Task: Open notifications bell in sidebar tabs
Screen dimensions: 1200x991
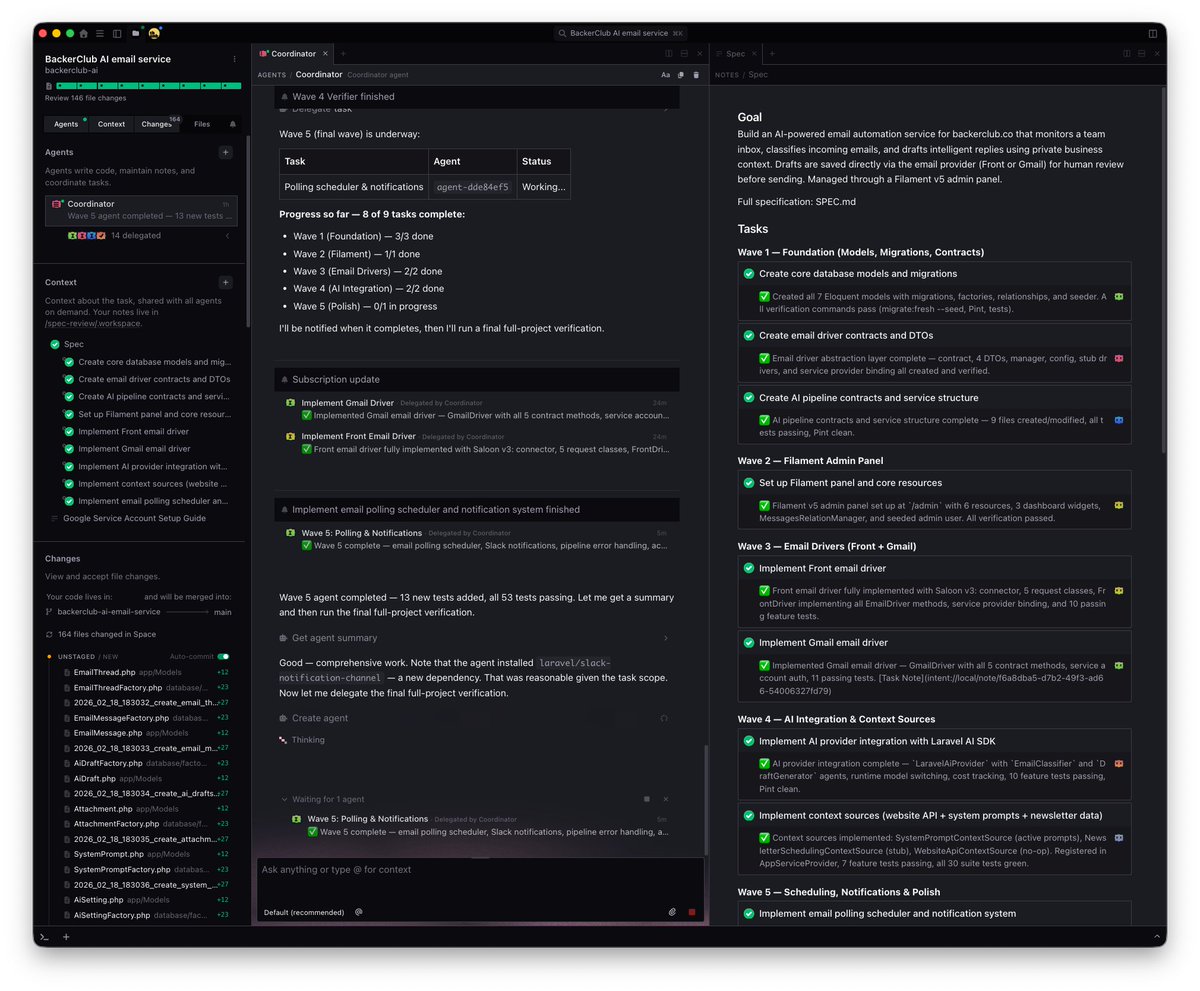Action: pyautogui.click(x=233, y=124)
